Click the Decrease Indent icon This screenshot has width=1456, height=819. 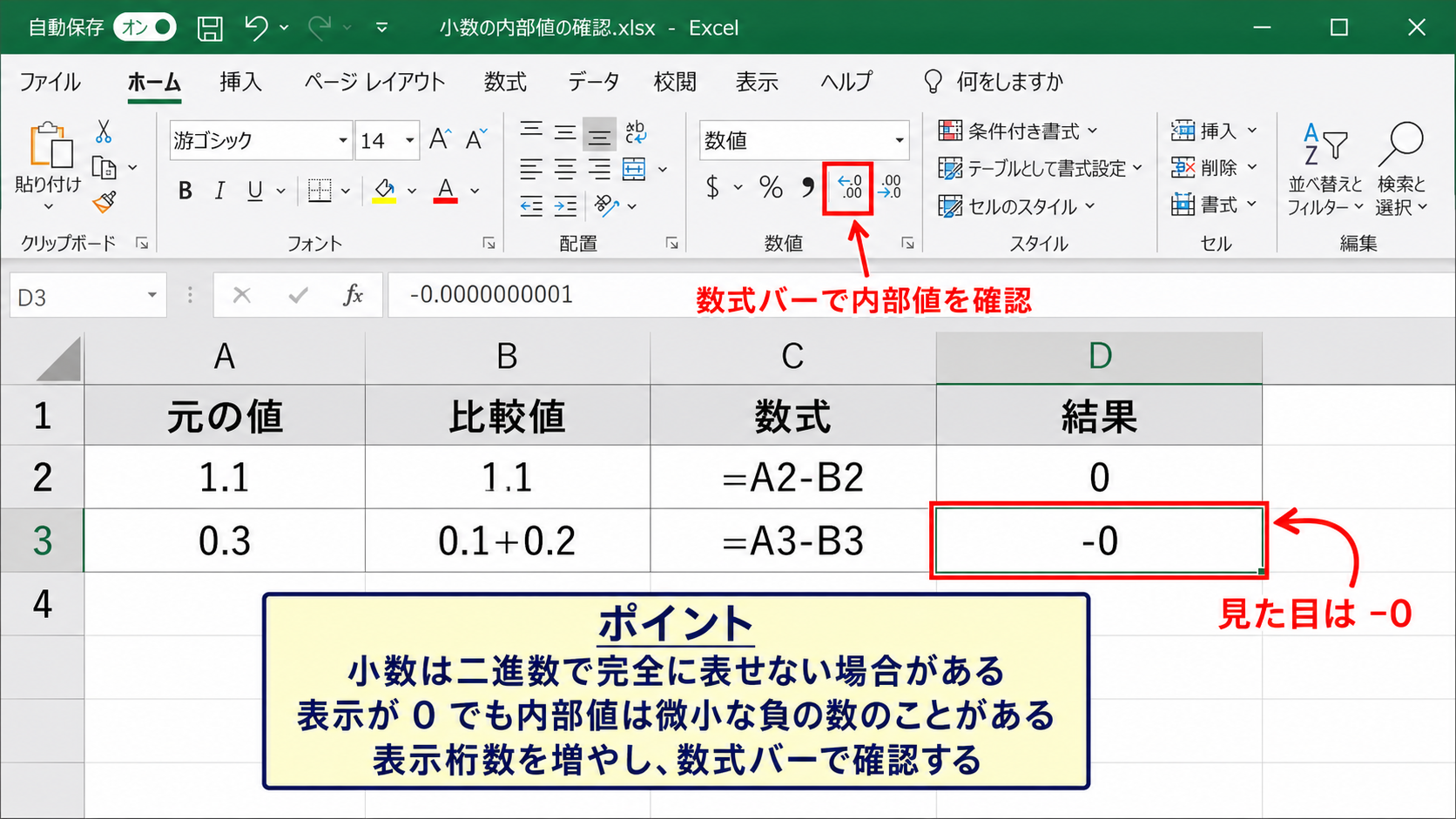click(531, 206)
